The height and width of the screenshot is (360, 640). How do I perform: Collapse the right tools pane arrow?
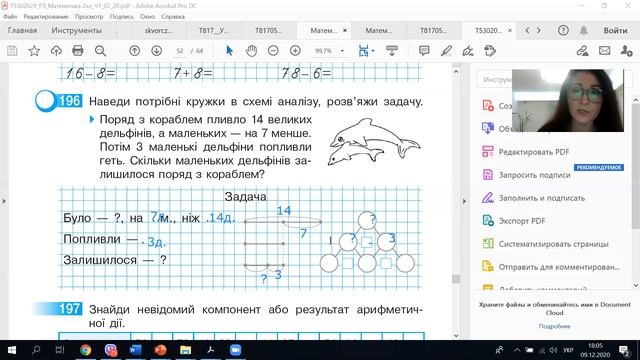pyautogui.click(x=464, y=201)
